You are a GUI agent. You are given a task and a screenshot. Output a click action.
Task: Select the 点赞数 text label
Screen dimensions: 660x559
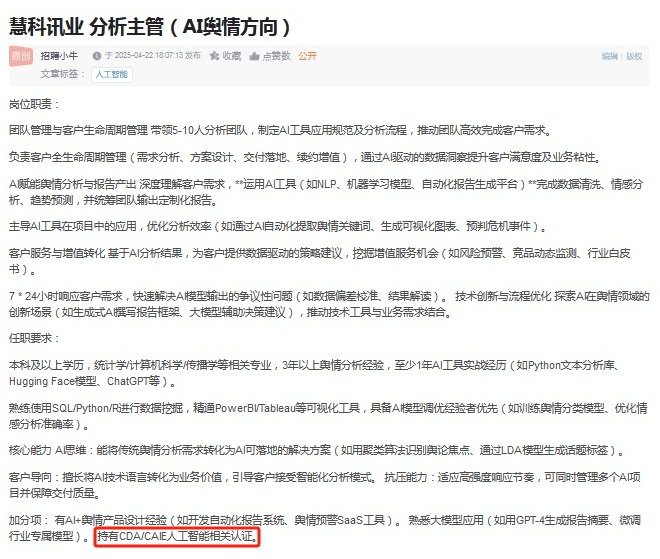[x=277, y=56]
